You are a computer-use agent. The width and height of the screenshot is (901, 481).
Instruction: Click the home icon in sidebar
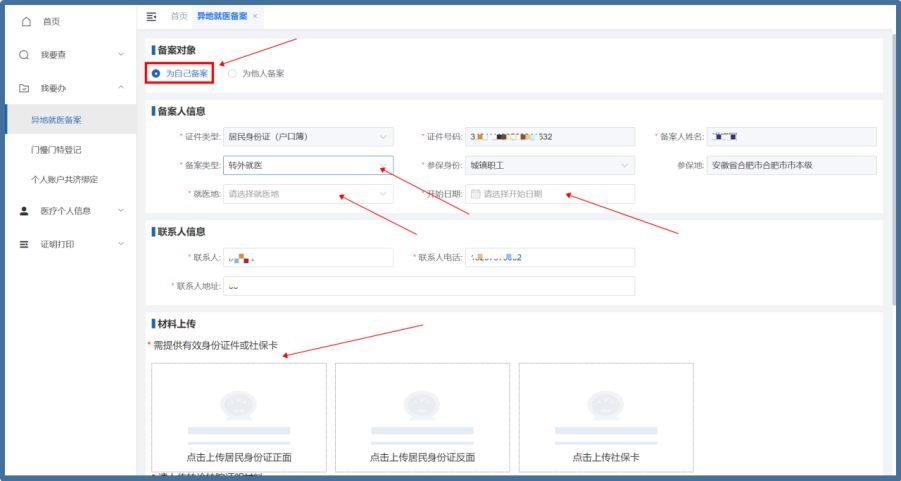point(26,21)
